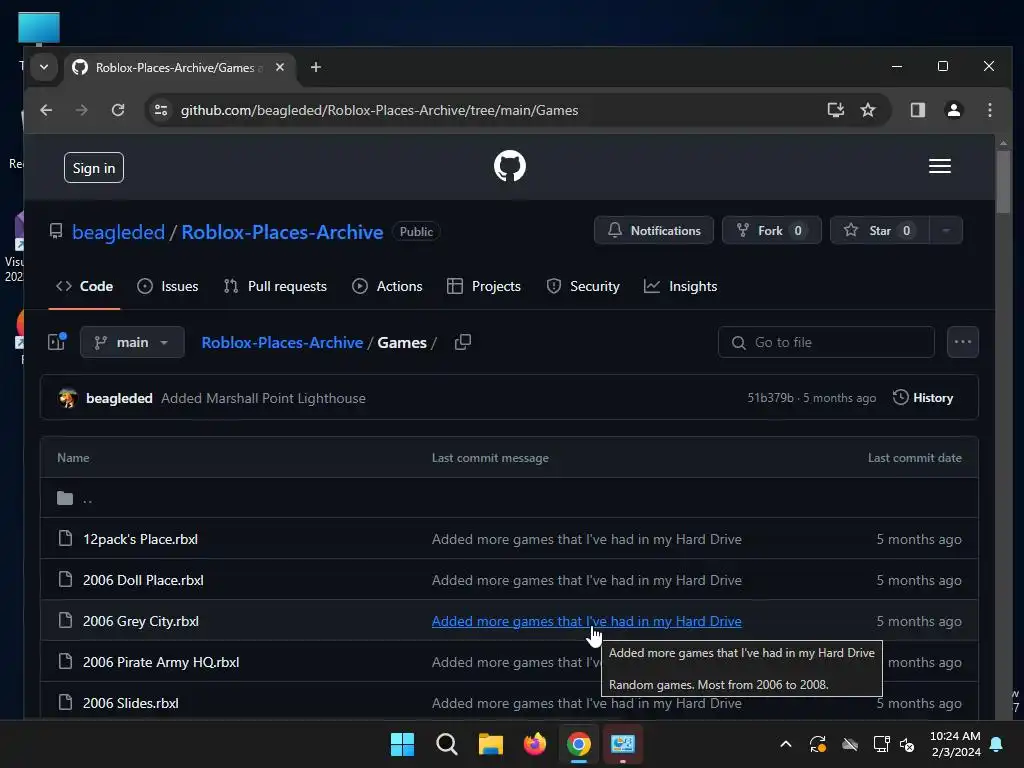Open a new browser tab
Screen dimensions: 1024x768
coord(315,67)
